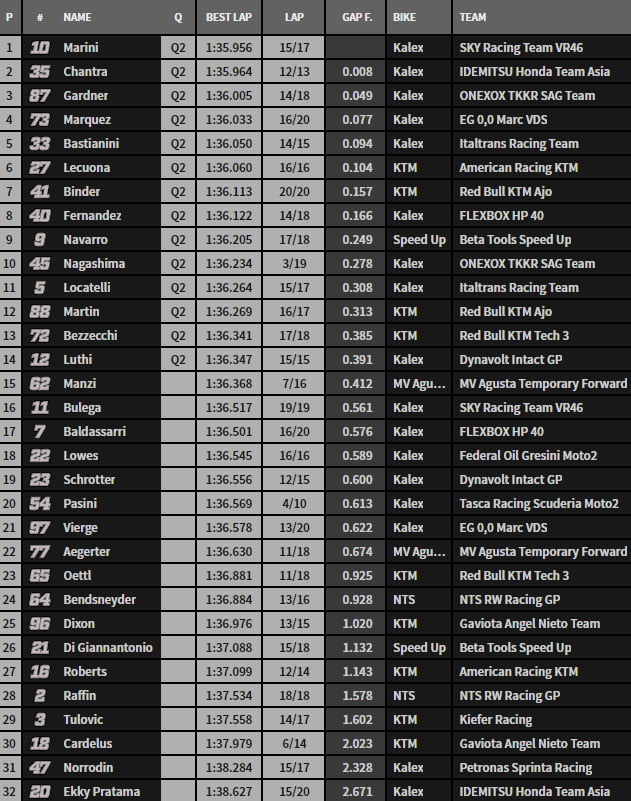The image size is (631, 801).
Task: Click the NAME column header
Action: 77,18
